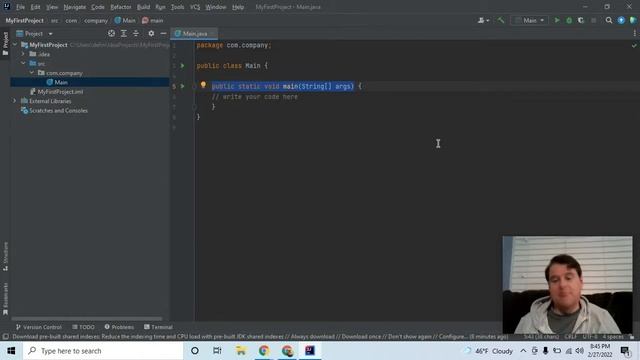Image resolution: width=640 pixels, height=360 pixels.
Task: Open the Terminal tool window
Action: pos(158,327)
